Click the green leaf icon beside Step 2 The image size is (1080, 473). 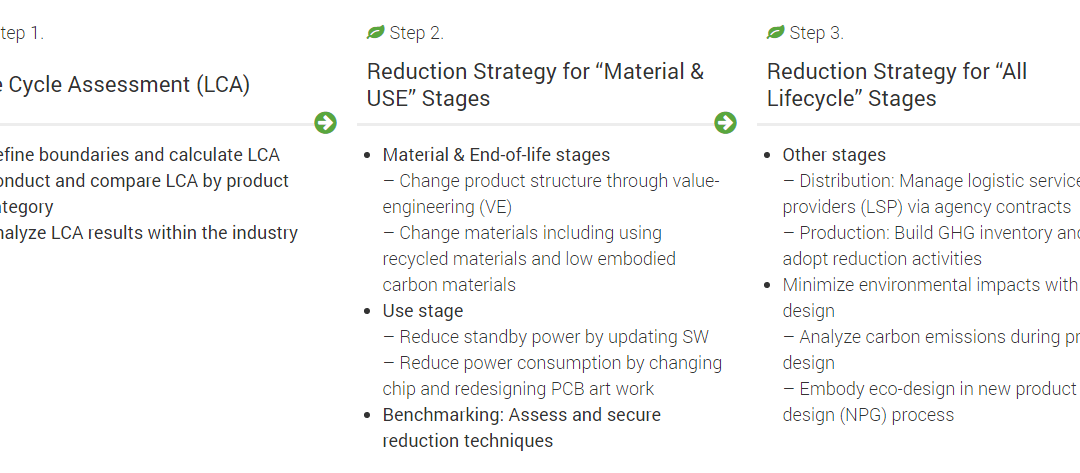click(375, 32)
